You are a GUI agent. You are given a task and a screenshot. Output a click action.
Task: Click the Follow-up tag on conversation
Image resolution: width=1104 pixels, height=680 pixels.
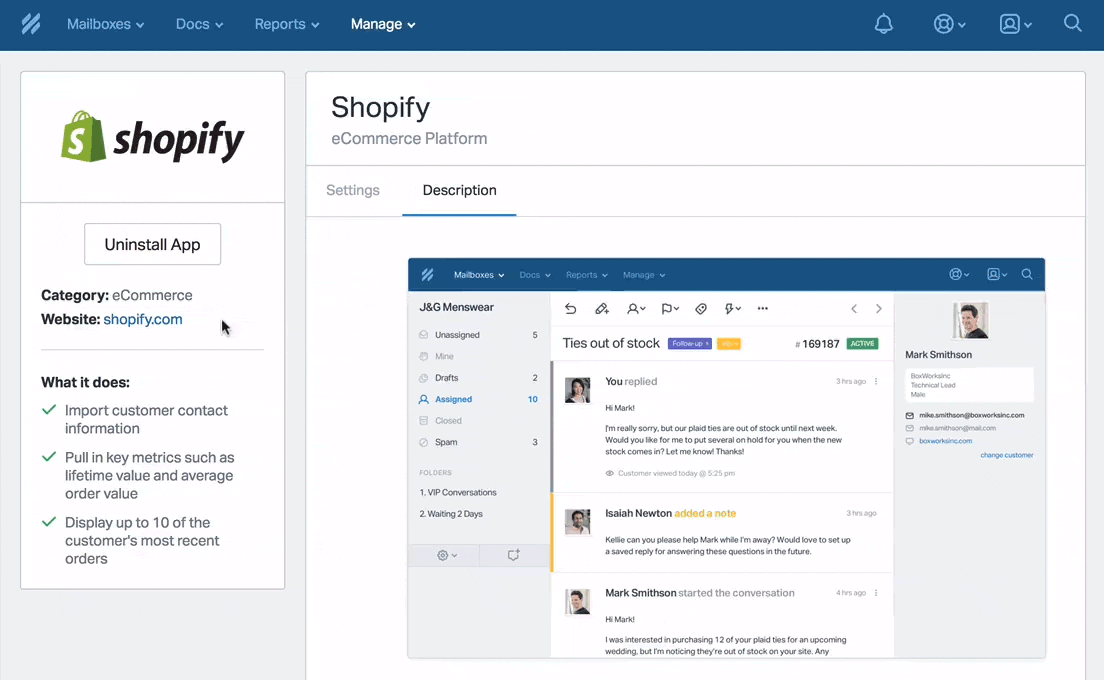click(689, 344)
